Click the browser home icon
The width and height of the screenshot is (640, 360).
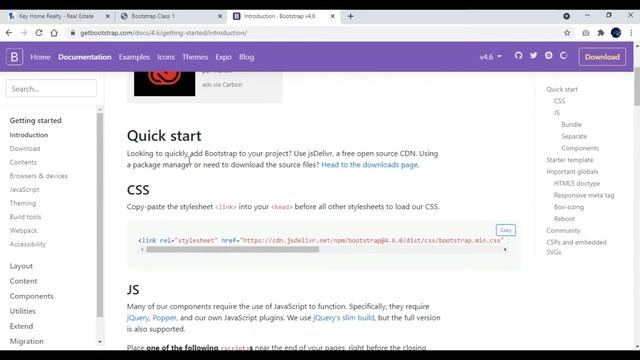click(x=54, y=33)
